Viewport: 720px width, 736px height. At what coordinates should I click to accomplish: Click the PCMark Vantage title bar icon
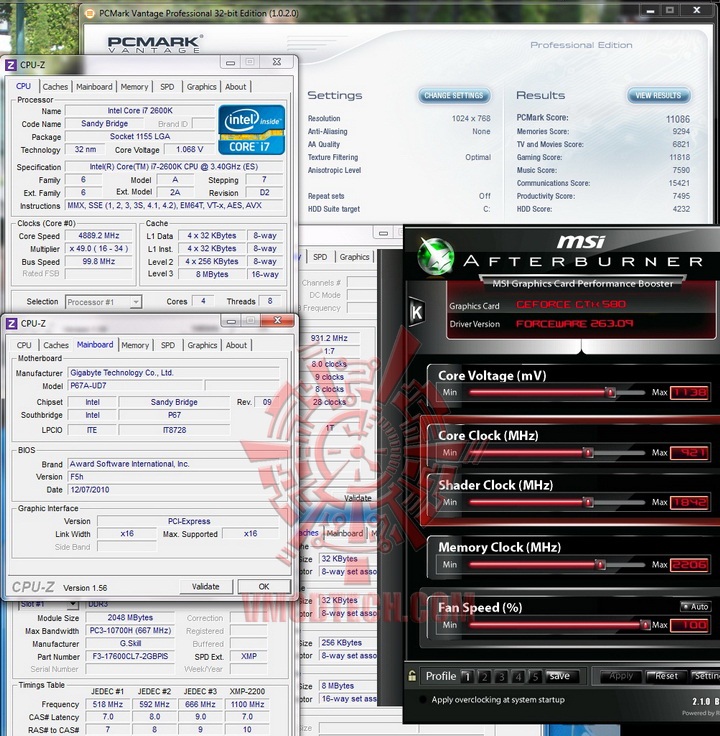(89, 14)
